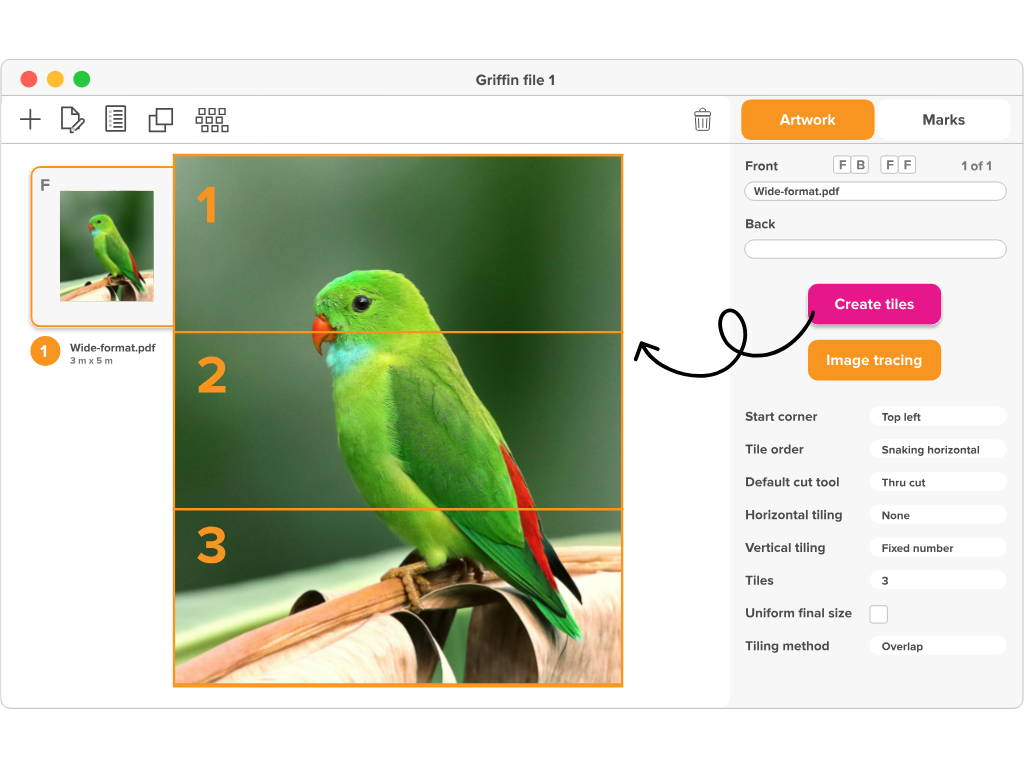
Task: Select the Artwork tab
Action: tap(807, 120)
